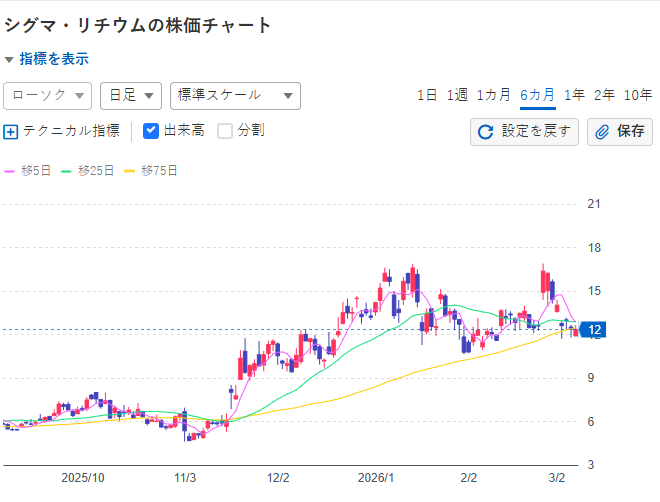Uncheck the 出来高 checkbox

pos(151,131)
